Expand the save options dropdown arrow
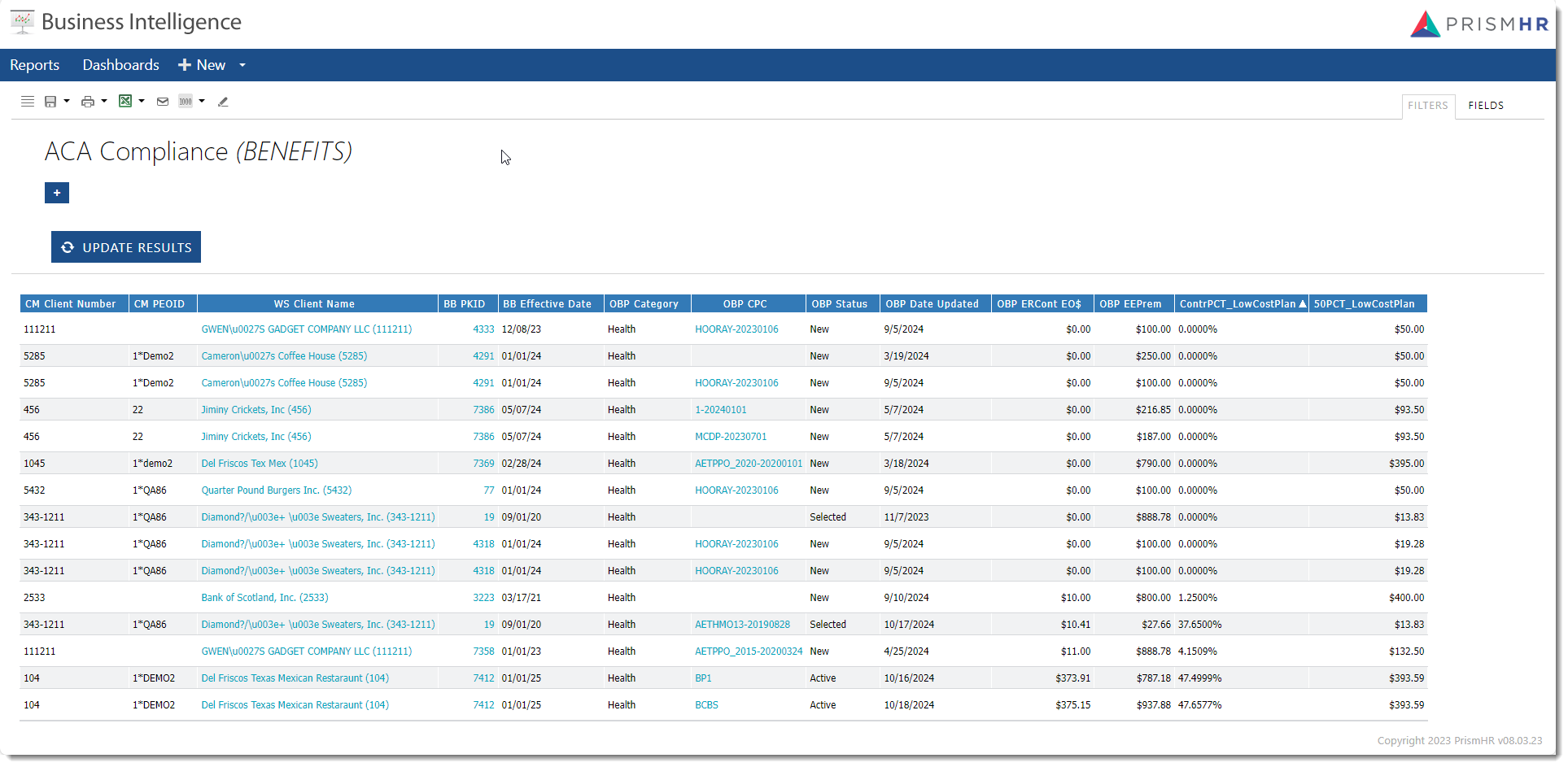 67,102
